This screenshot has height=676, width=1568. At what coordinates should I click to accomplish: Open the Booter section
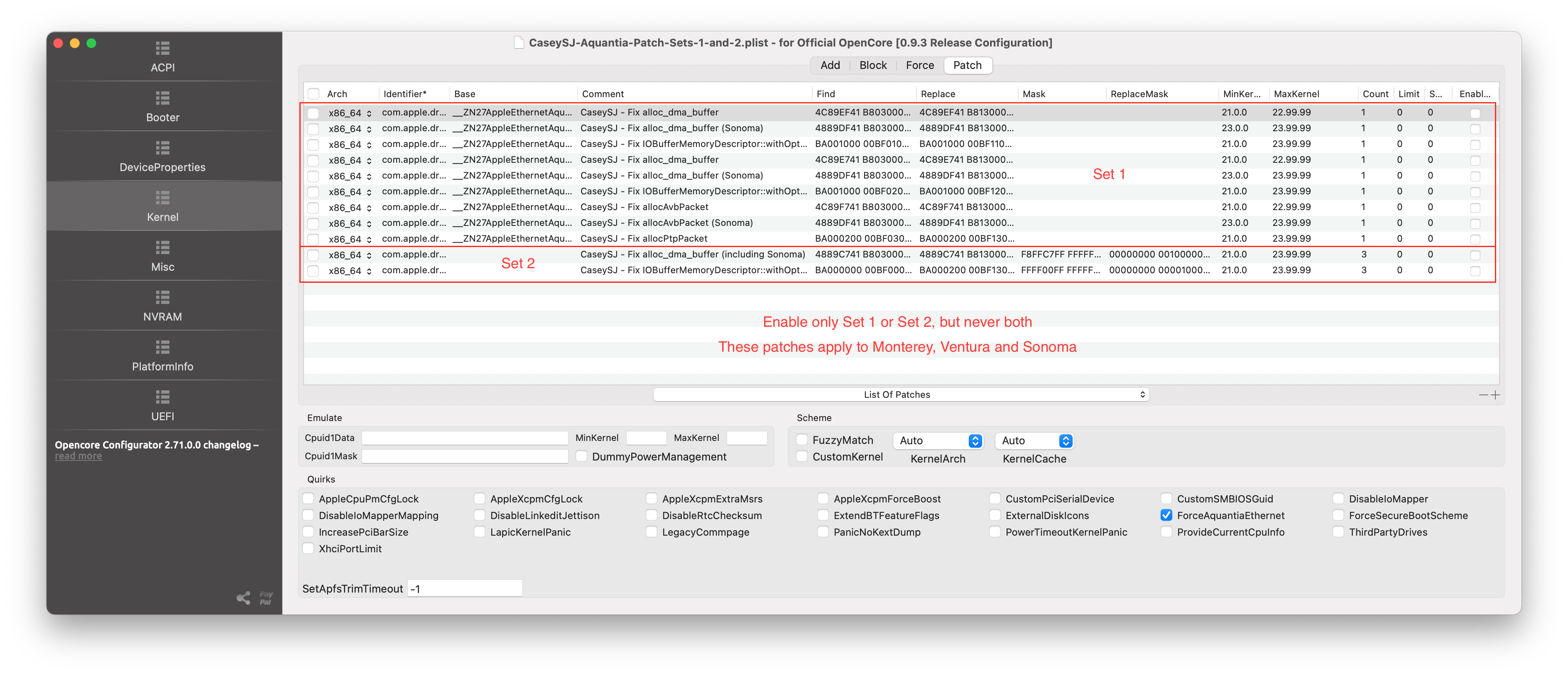pos(162,106)
